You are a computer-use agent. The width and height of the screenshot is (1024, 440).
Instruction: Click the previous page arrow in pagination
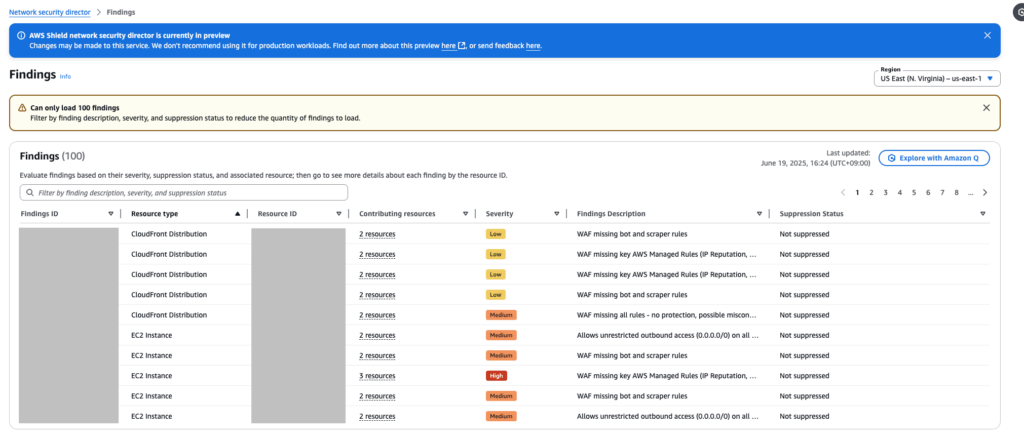pos(843,192)
